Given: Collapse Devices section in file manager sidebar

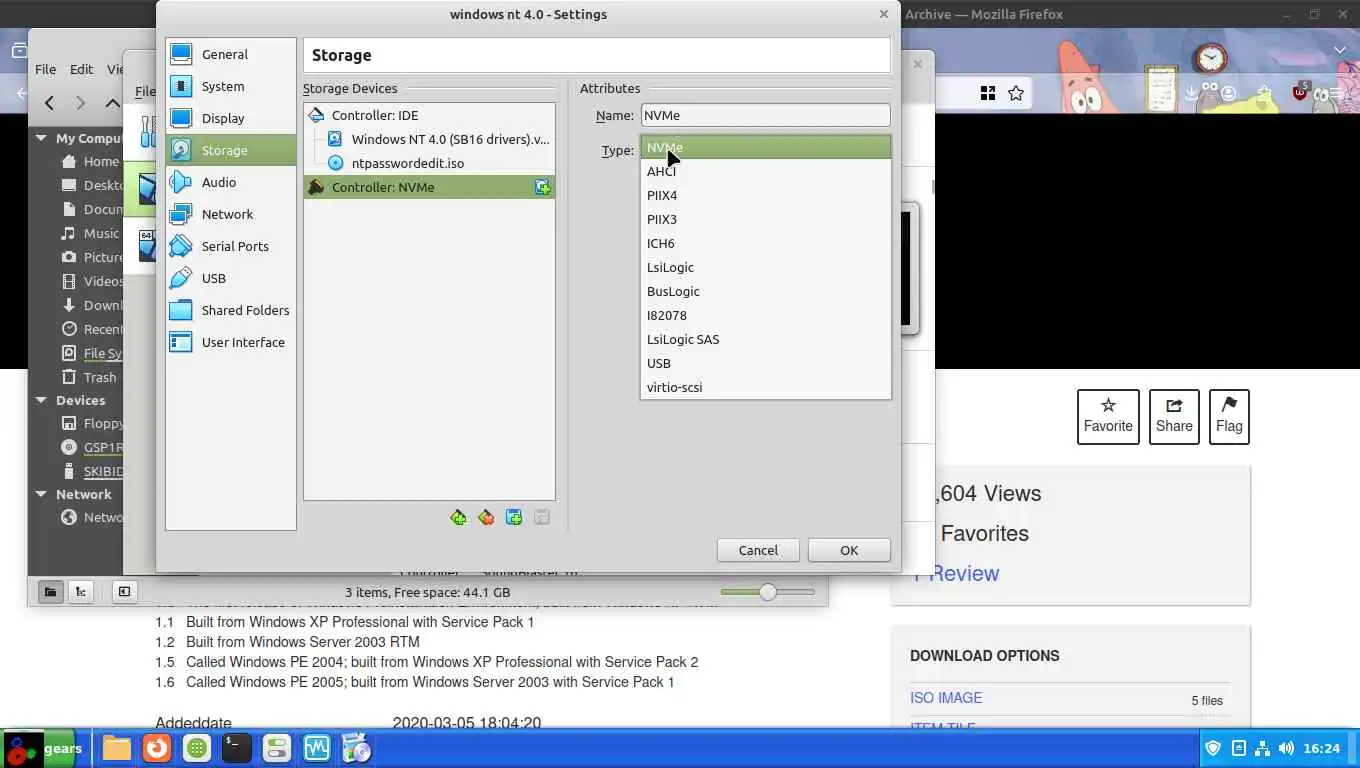Looking at the screenshot, I should point(41,400).
